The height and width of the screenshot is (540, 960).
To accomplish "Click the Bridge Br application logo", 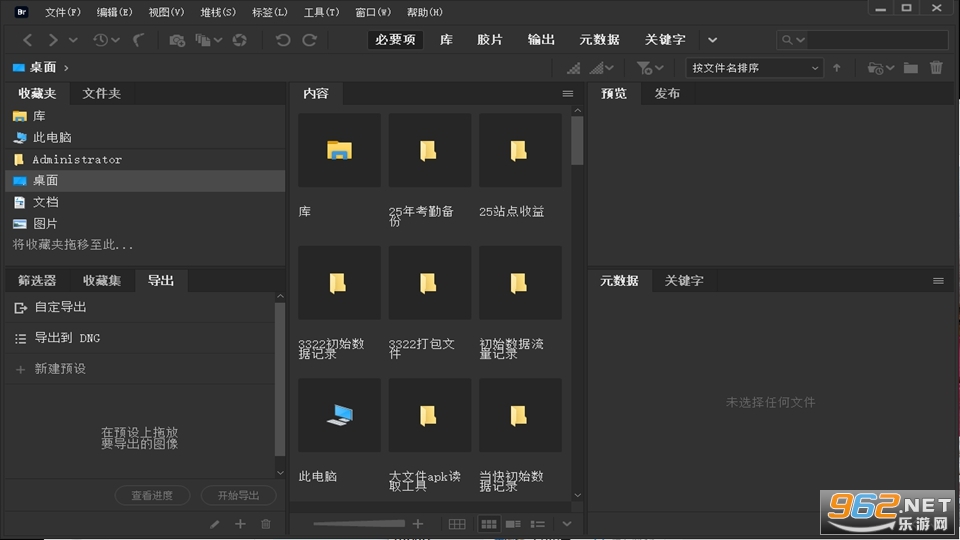I will pos(21,12).
